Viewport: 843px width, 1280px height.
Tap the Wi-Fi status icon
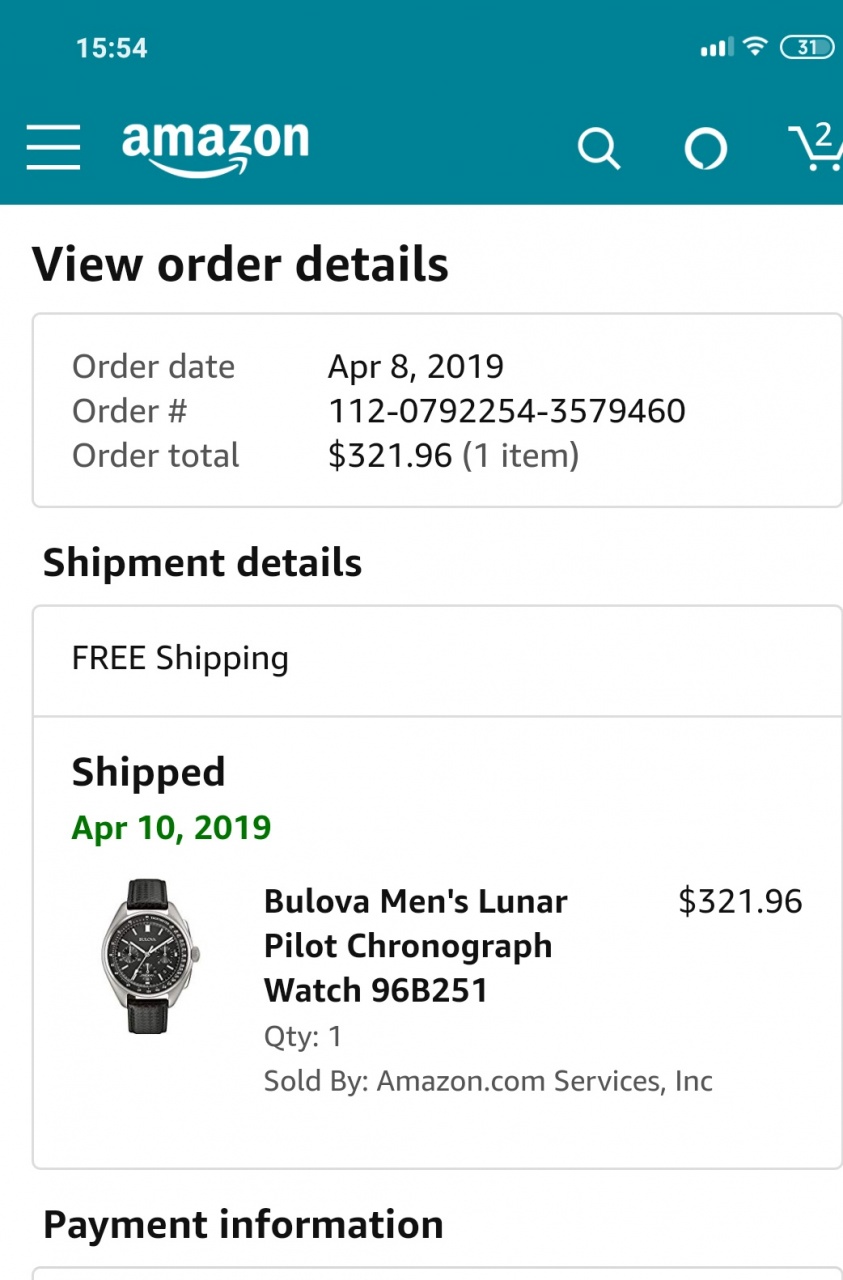tap(756, 46)
